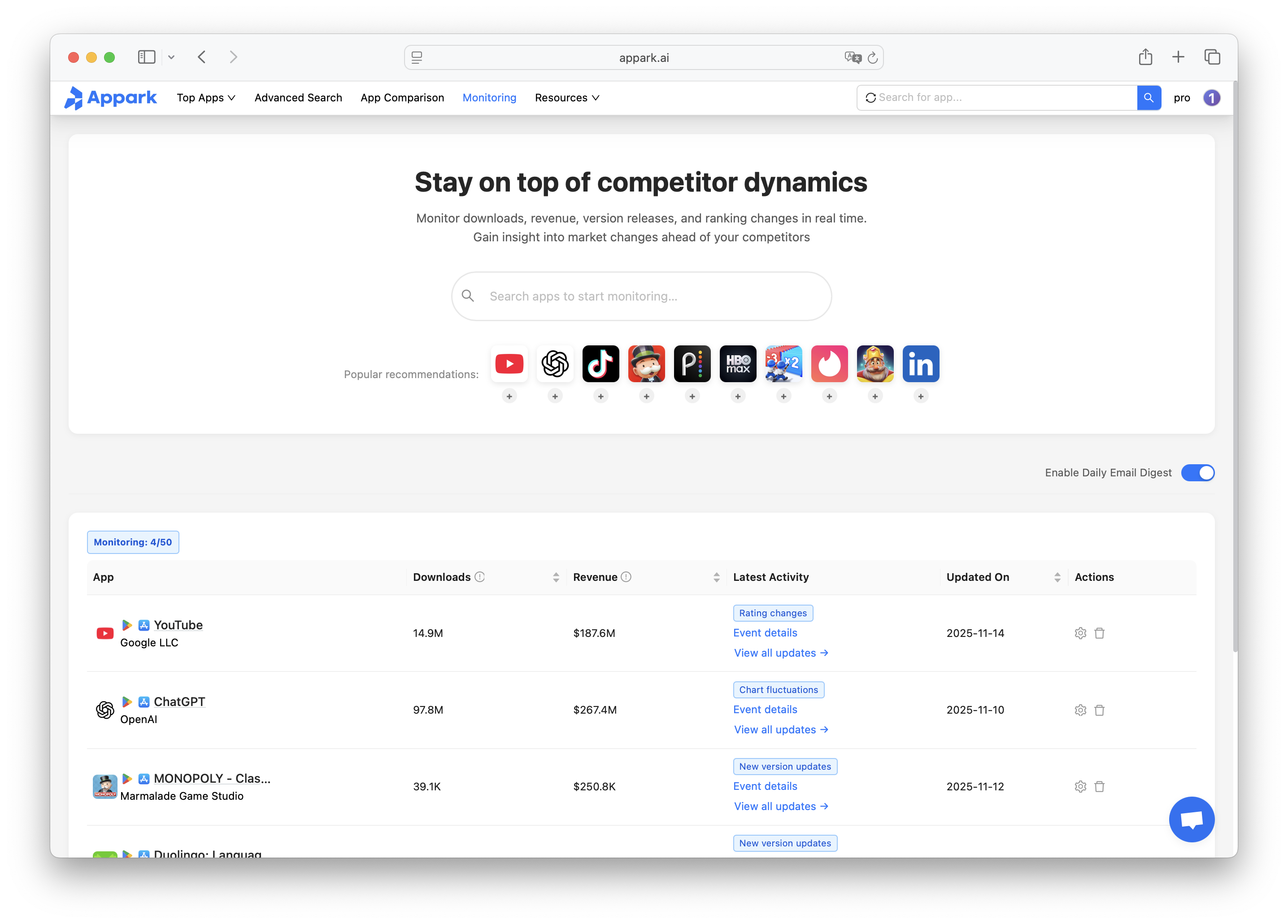Image resolution: width=1288 pixels, height=924 pixels.
Task: Click the app monitoring search field
Action: point(641,296)
